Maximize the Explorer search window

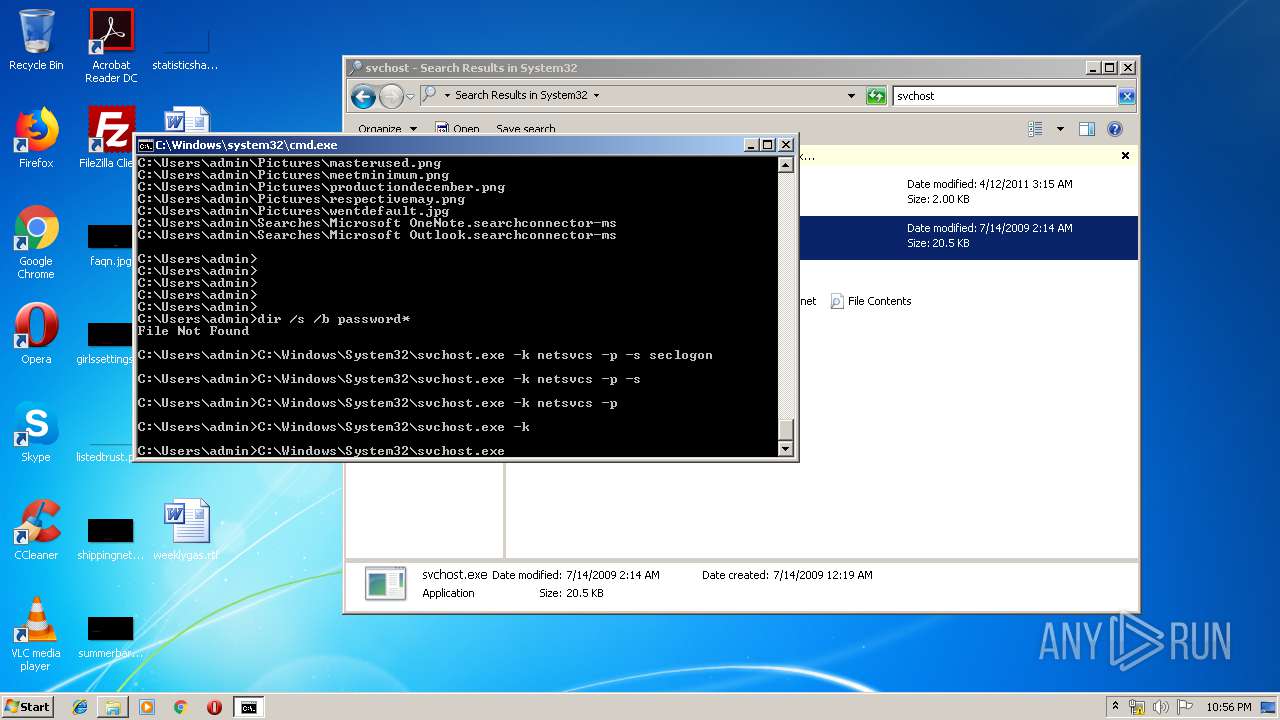coord(1109,68)
